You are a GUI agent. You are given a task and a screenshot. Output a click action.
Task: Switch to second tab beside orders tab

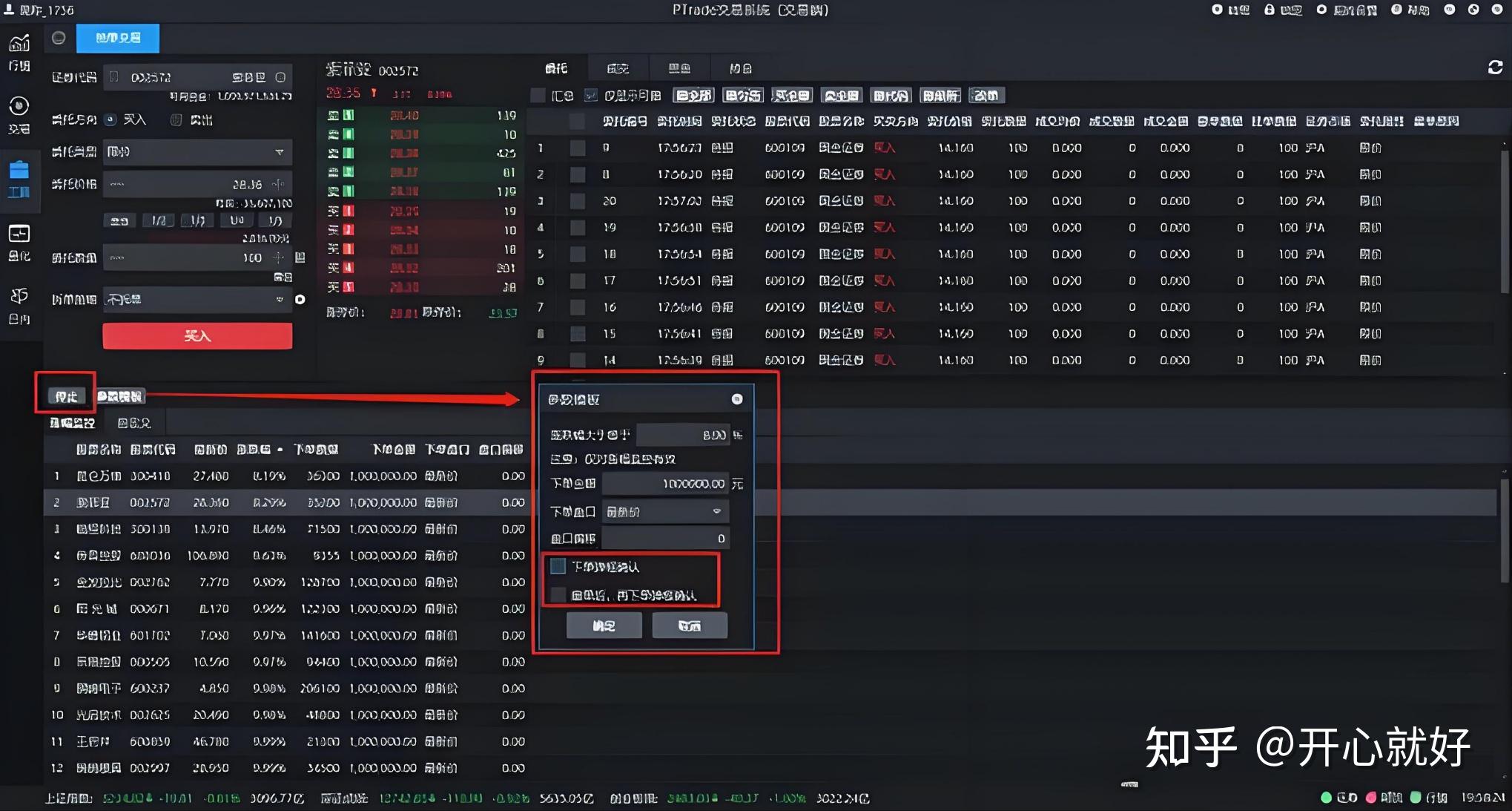click(617, 68)
